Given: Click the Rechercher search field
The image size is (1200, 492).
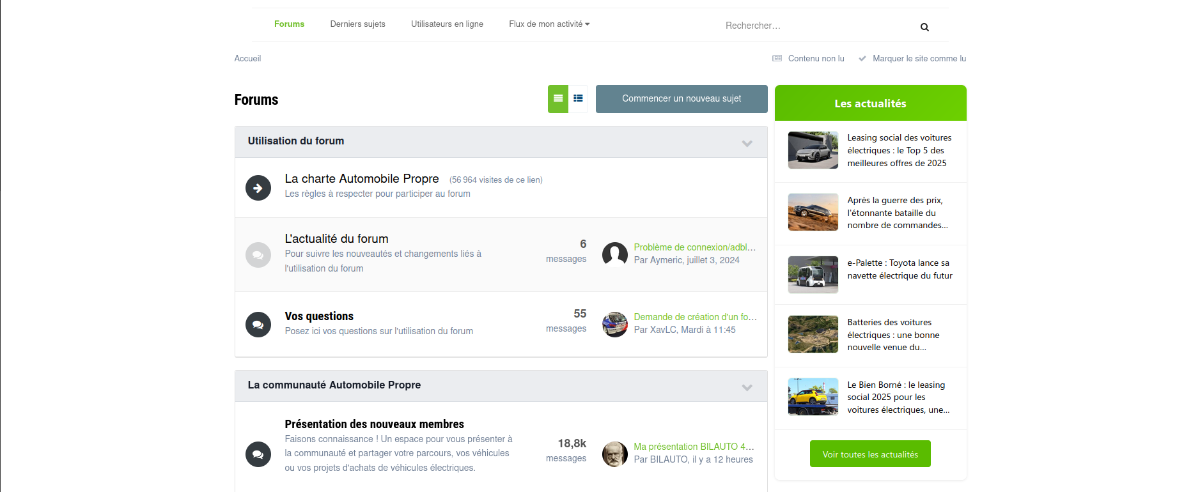Looking at the screenshot, I should point(815,26).
